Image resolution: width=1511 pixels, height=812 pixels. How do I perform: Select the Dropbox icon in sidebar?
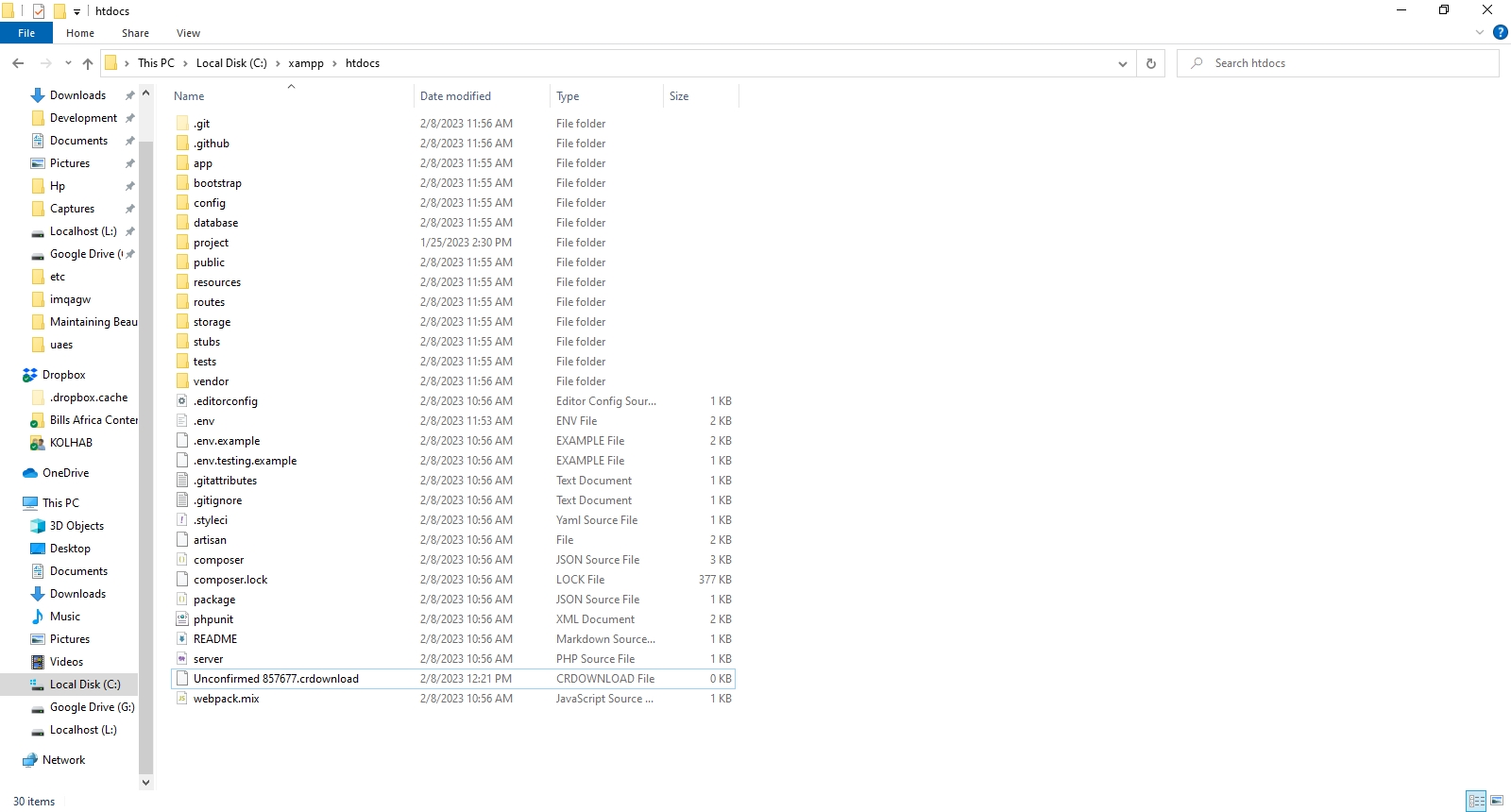coord(30,375)
